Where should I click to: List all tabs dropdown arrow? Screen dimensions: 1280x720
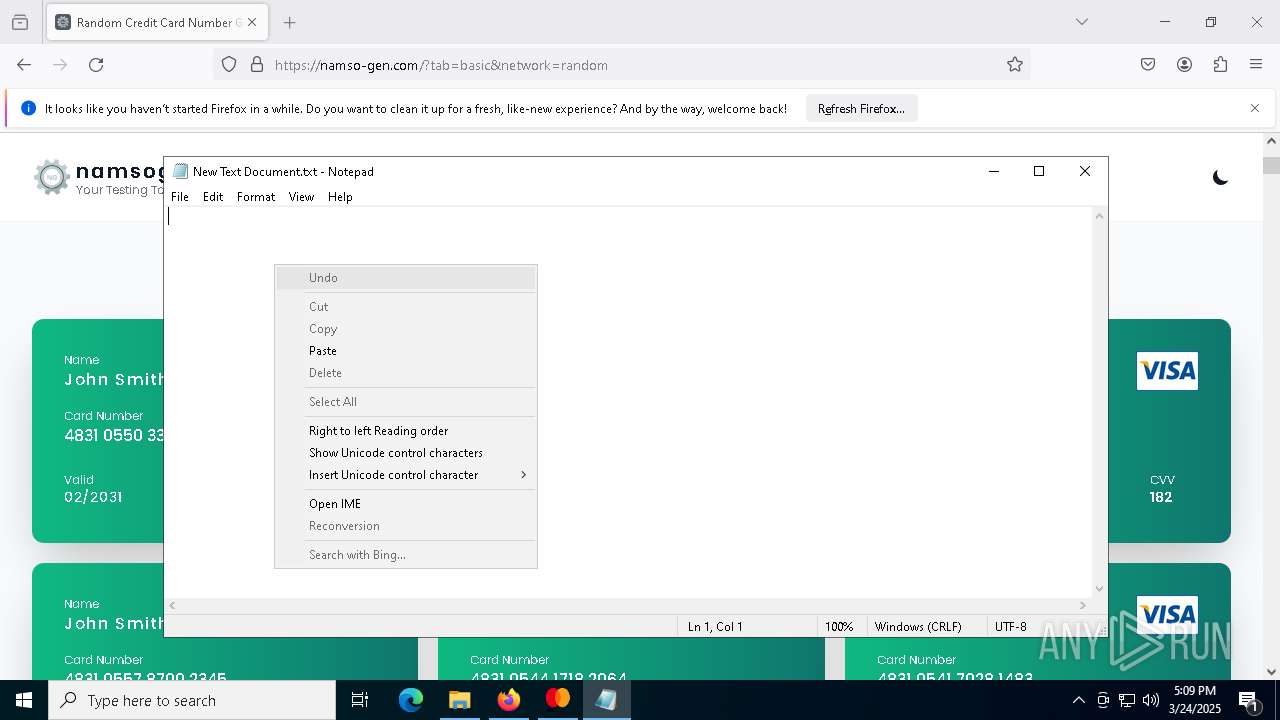coord(1081,22)
